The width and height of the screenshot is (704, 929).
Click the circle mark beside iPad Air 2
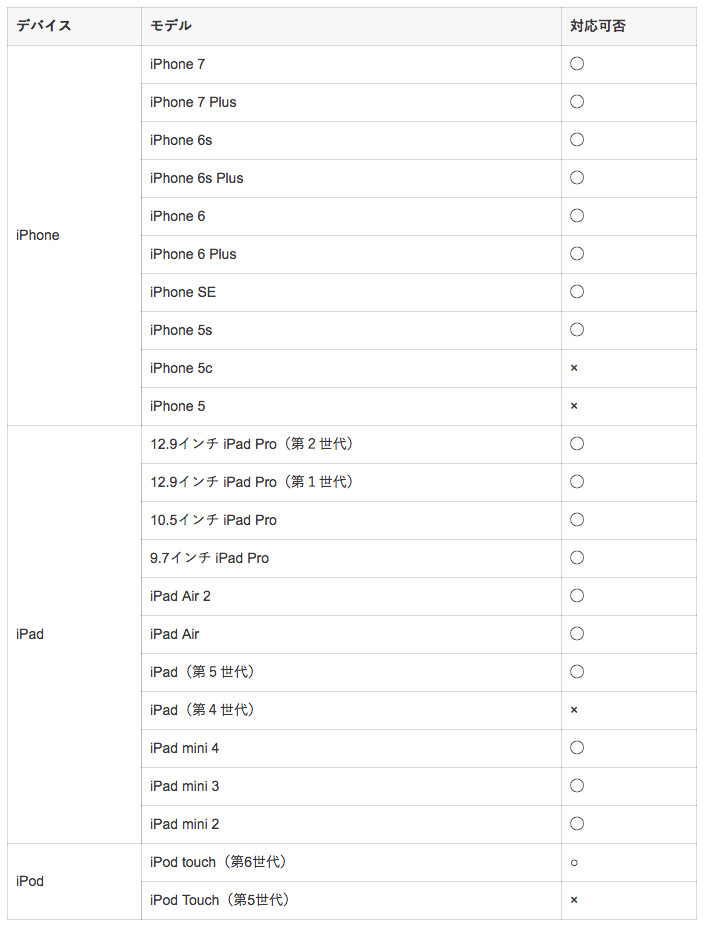[x=577, y=595]
